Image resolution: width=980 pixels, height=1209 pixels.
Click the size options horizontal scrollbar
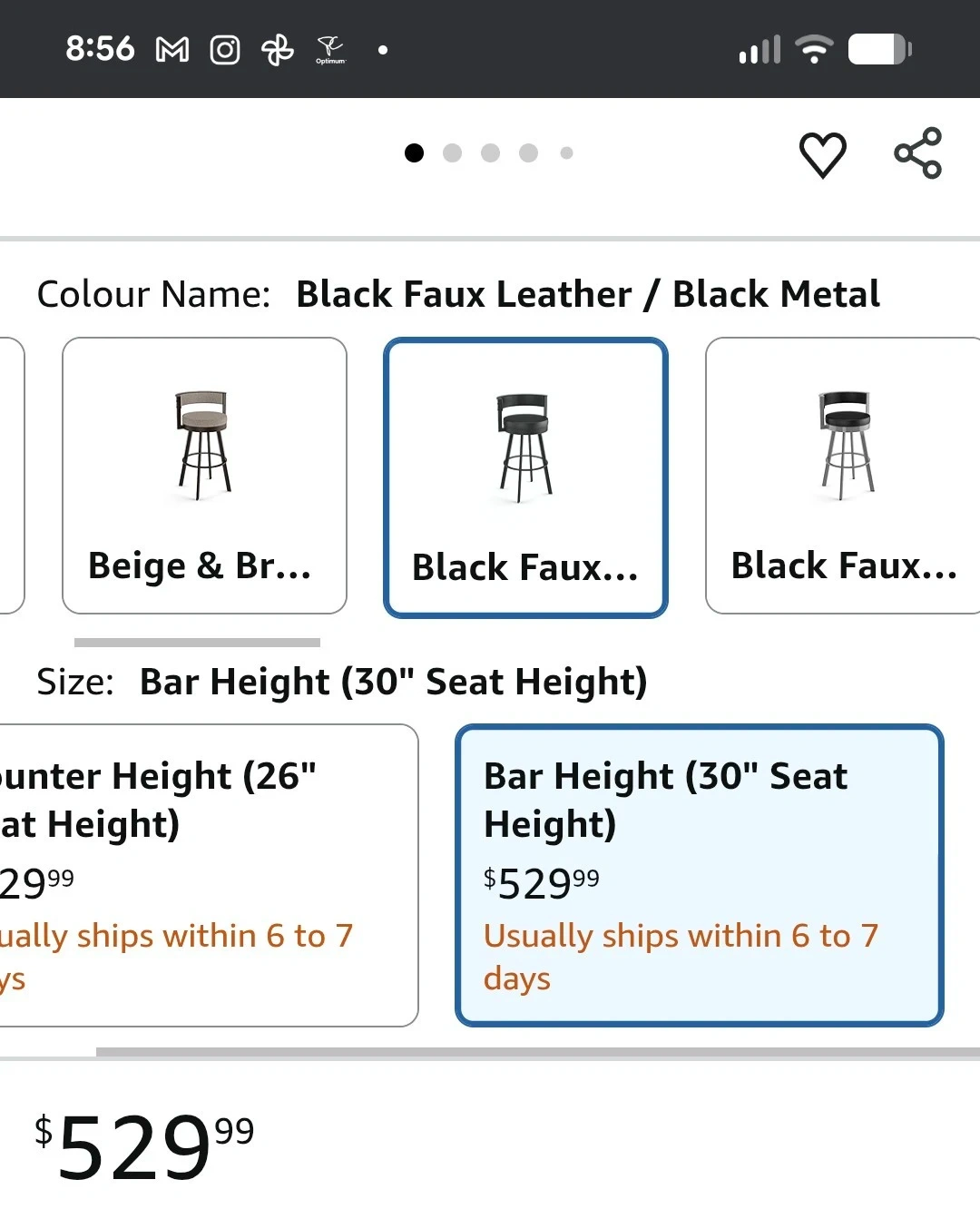pos(537,1052)
